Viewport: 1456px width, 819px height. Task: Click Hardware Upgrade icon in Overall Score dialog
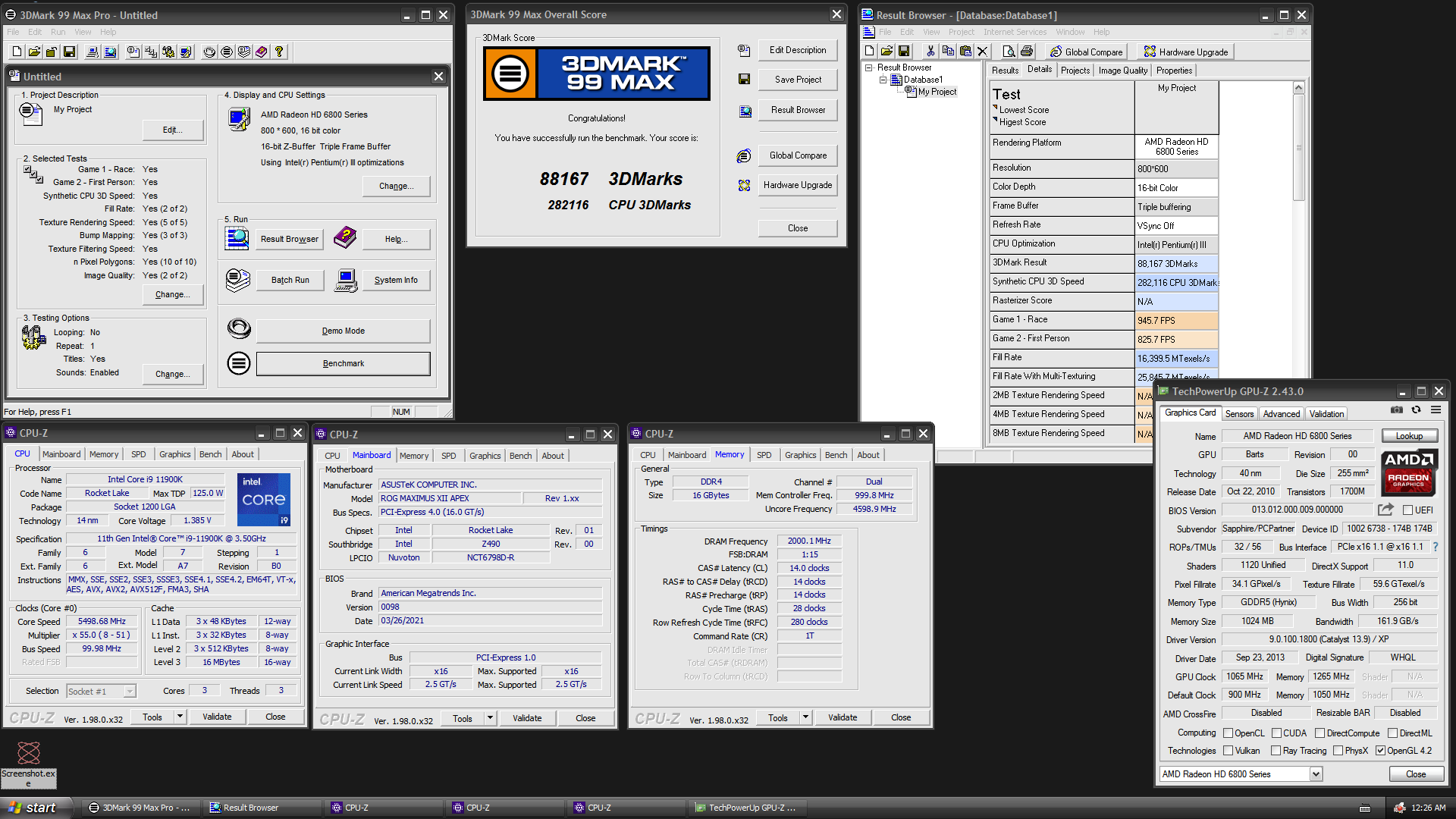pos(744,185)
